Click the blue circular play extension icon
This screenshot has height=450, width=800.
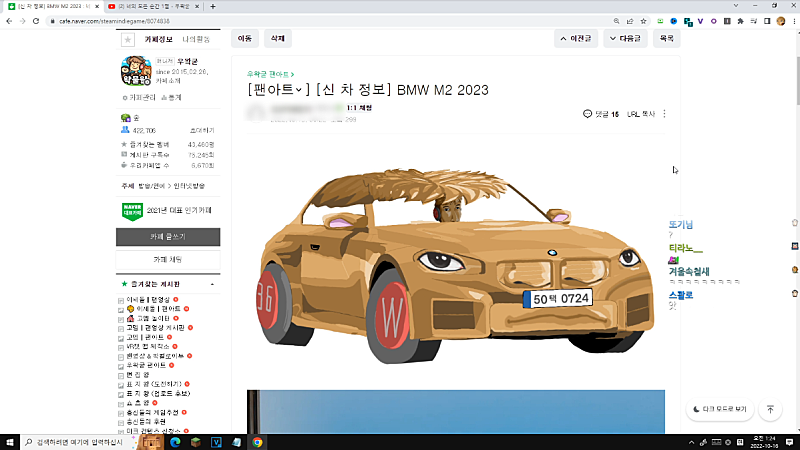(673, 21)
